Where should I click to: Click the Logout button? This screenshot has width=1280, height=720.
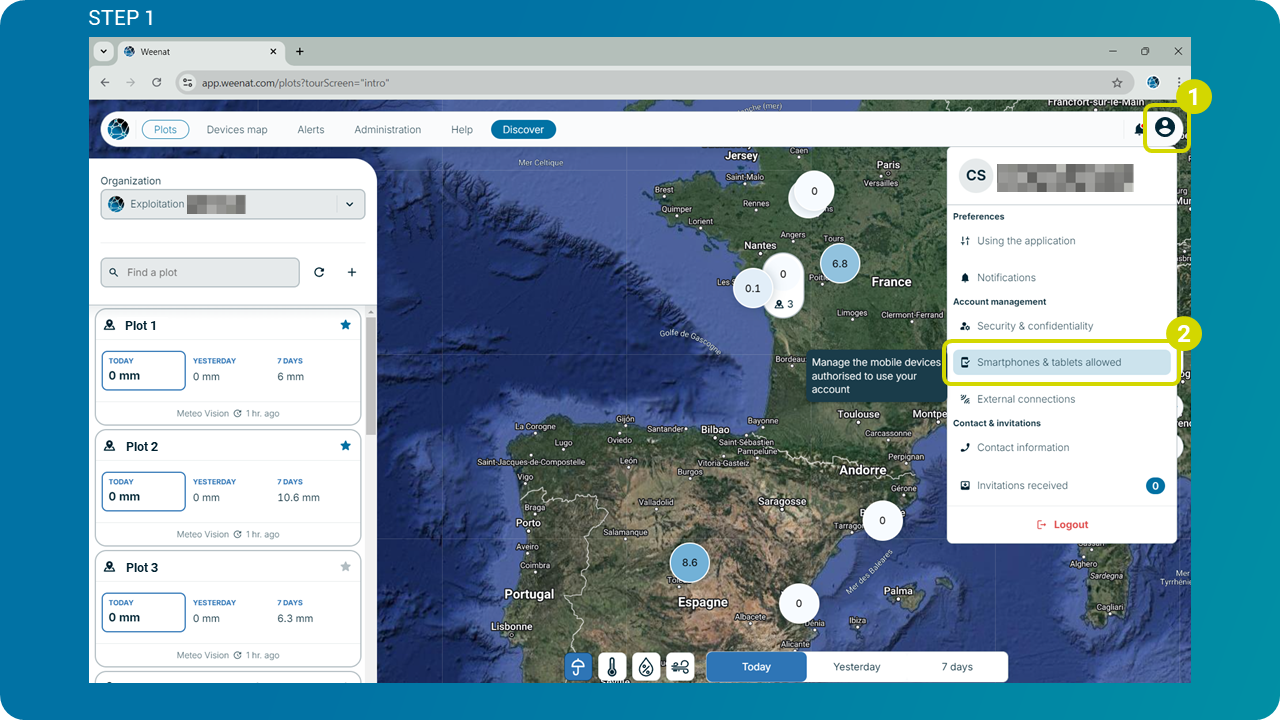[x=1062, y=525]
